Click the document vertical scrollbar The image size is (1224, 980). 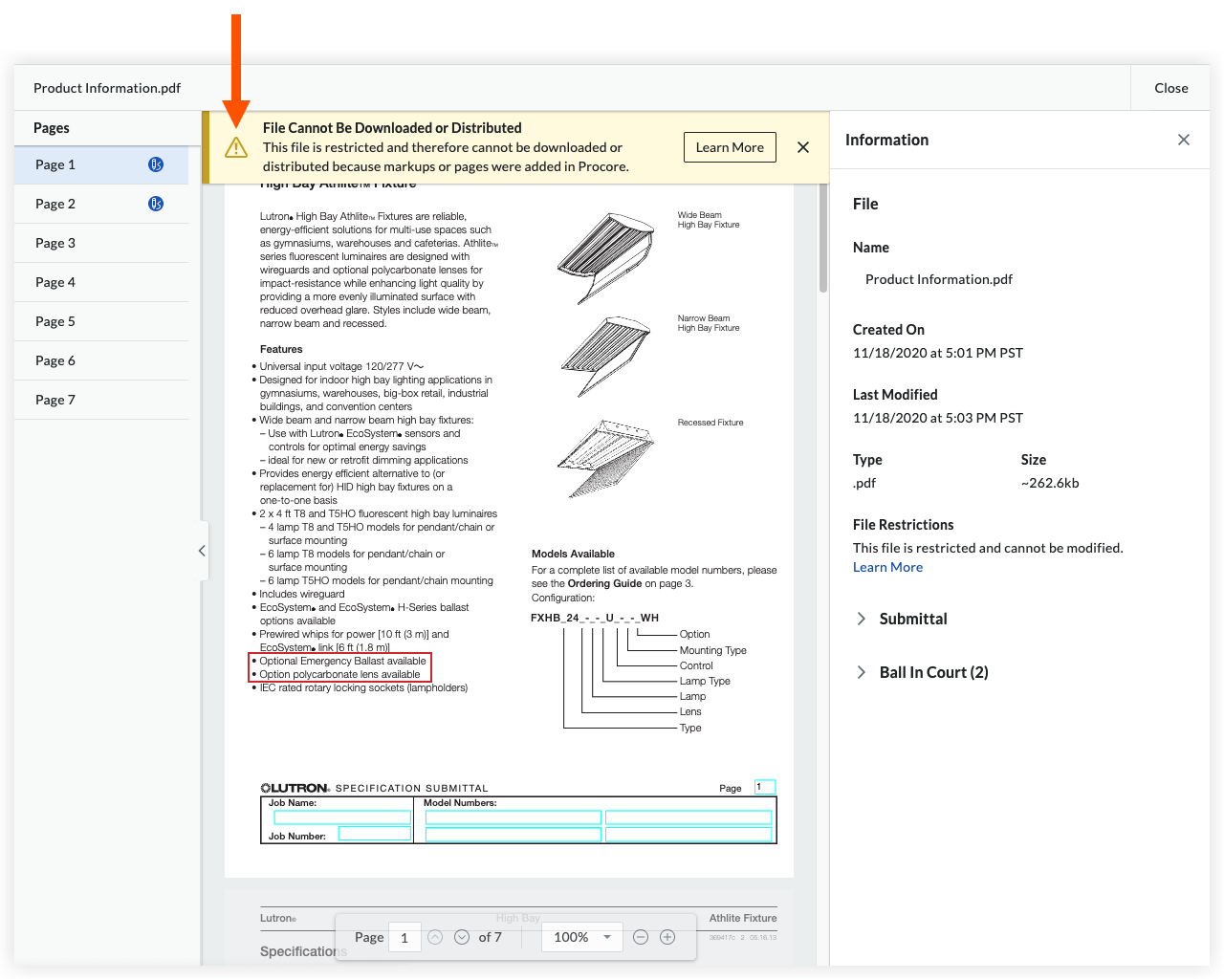tap(823, 239)
